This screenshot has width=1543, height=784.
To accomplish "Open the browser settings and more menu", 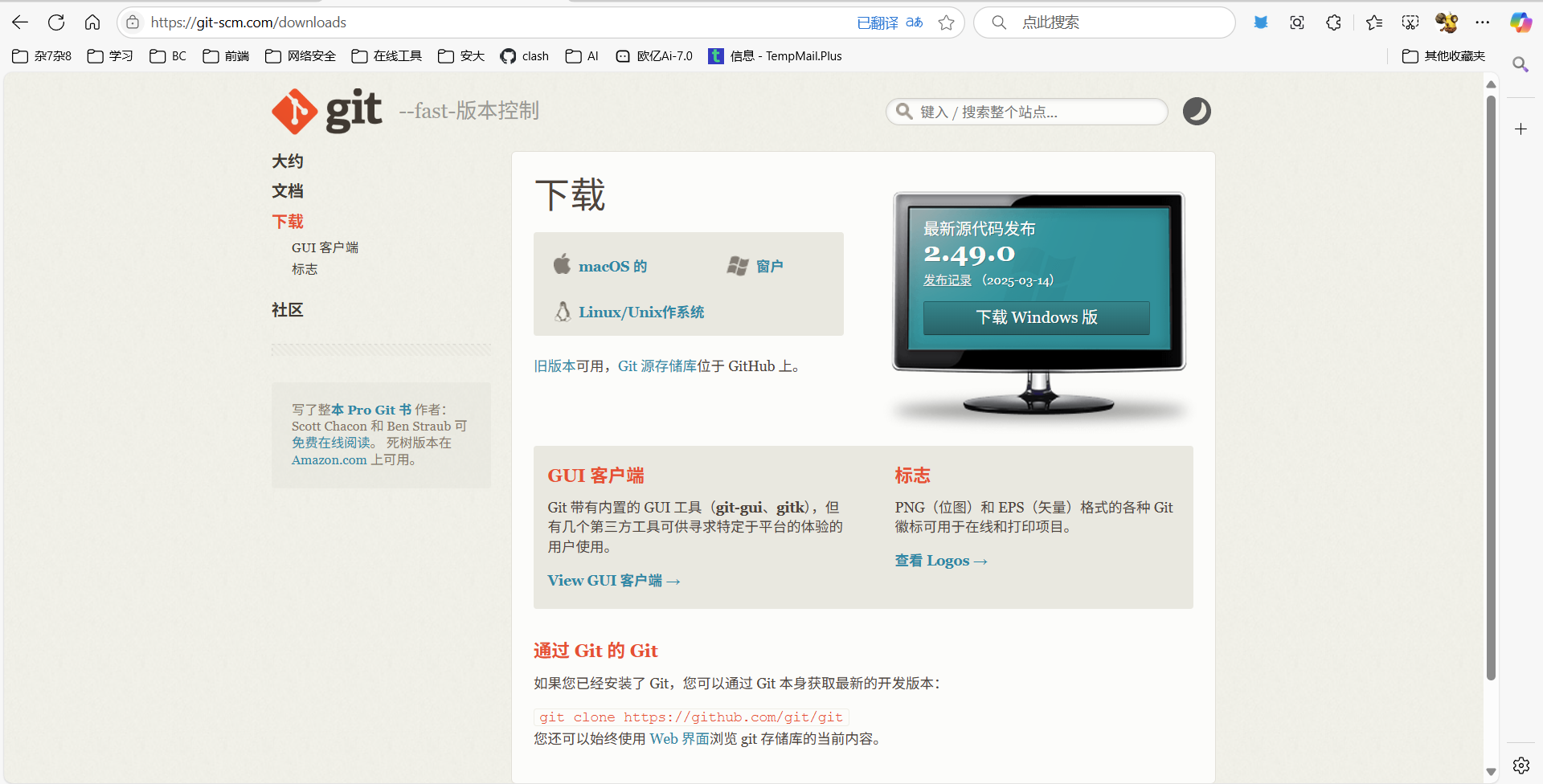I will pos(1483,22).
